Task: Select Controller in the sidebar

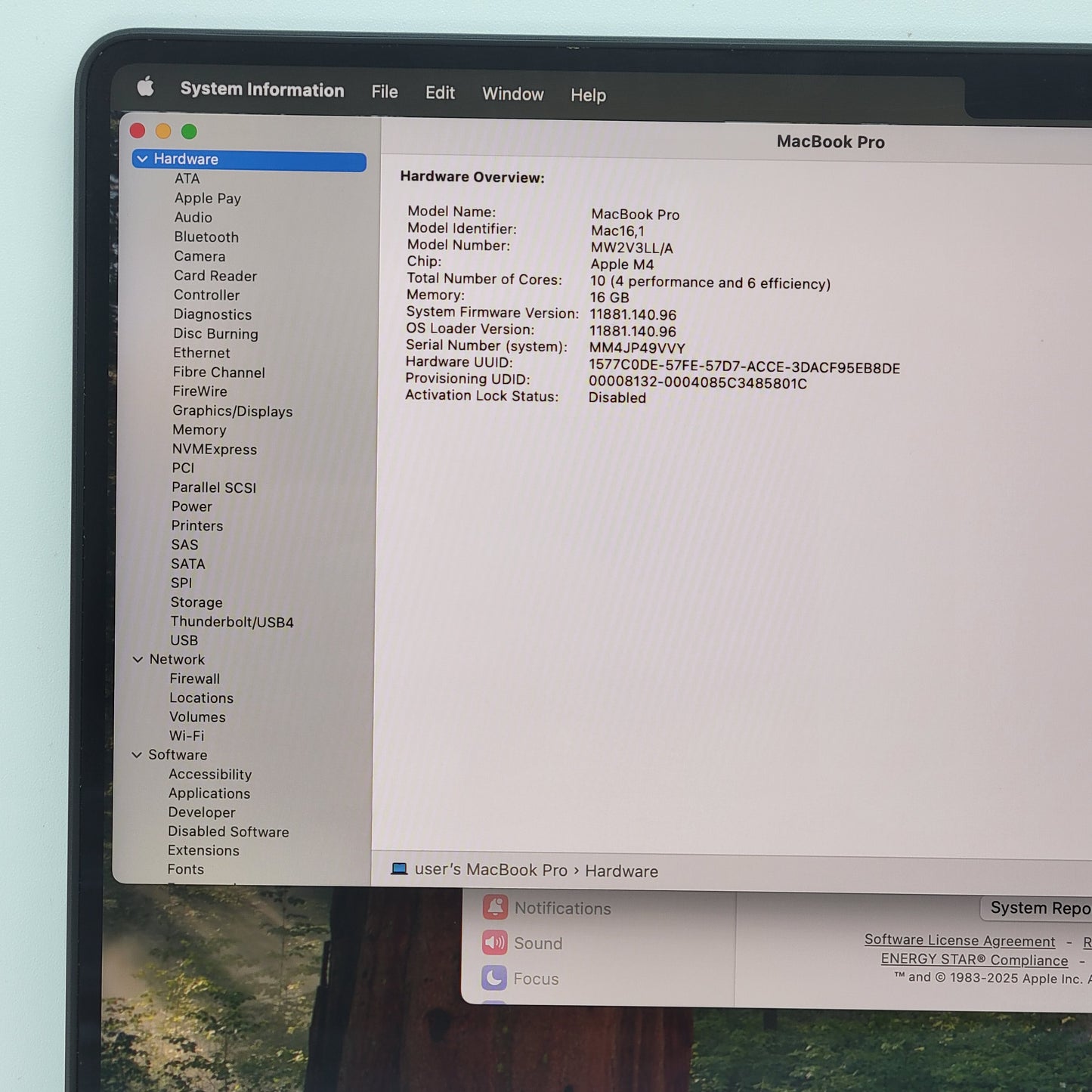Action: 206,295
